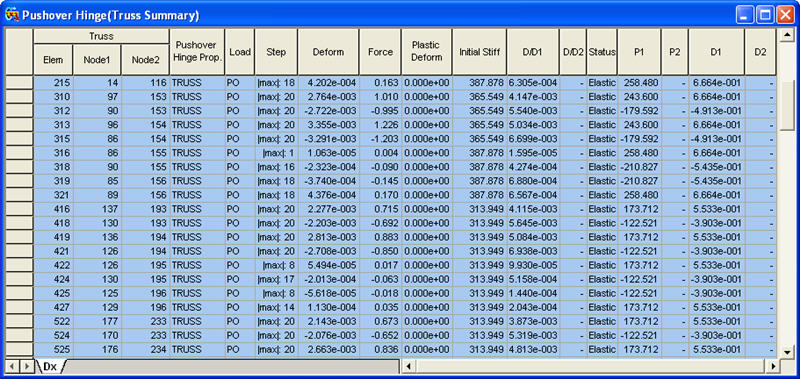Screen dimensions: 800x379
Task: Select row header for element 215
Action: (x=19, y=82)
